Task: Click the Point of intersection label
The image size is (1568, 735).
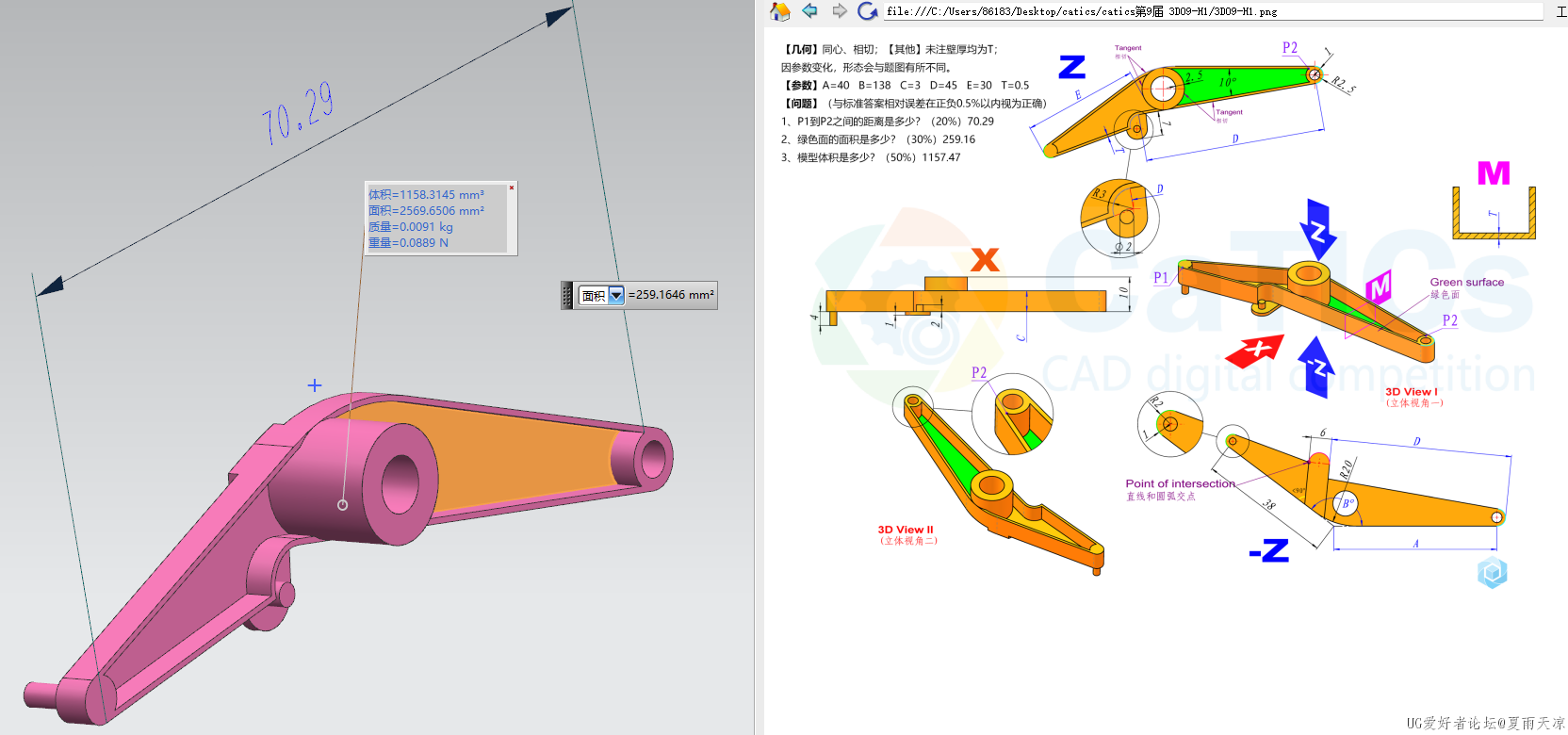Action: [1180, 483]
